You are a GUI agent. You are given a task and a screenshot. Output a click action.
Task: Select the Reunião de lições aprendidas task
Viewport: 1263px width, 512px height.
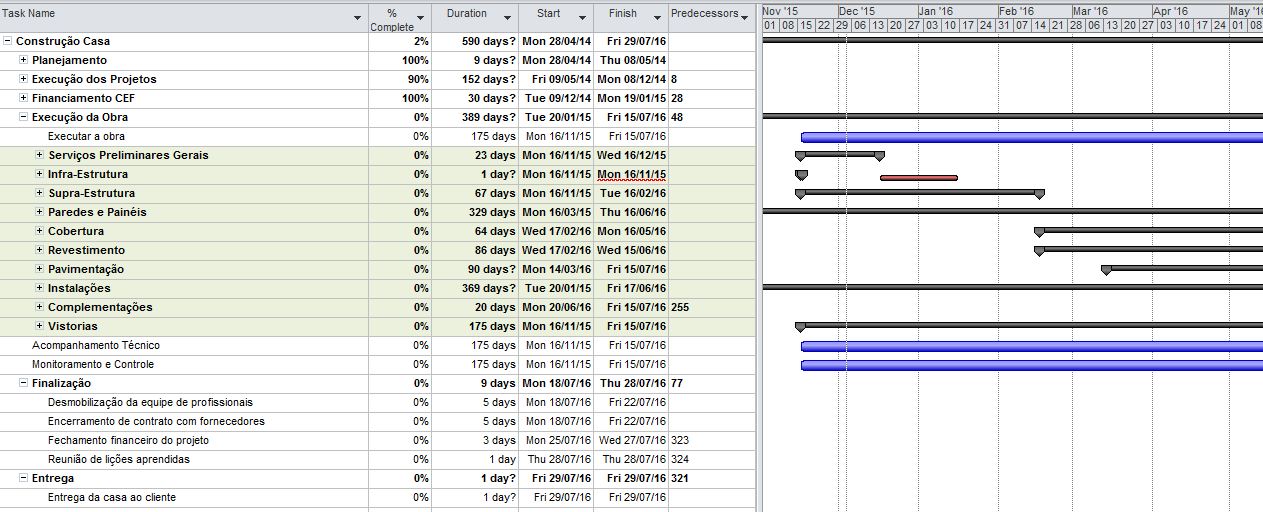118,460
